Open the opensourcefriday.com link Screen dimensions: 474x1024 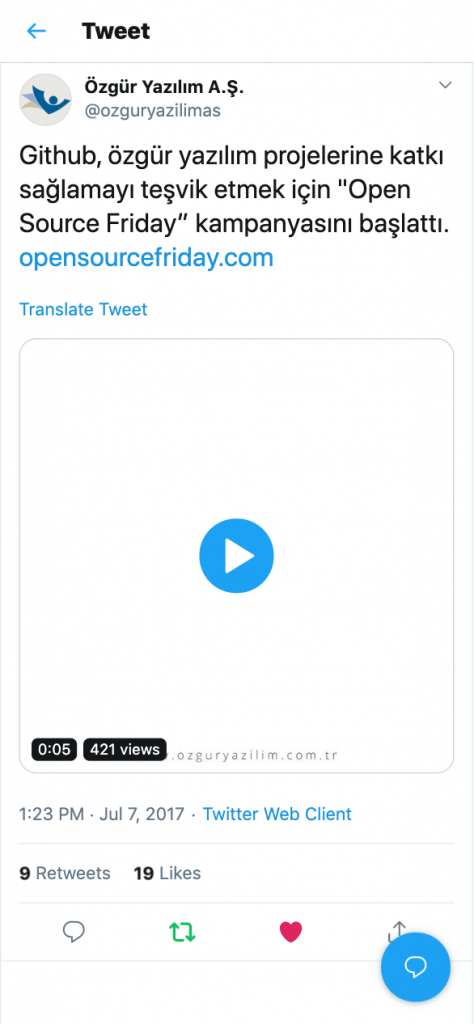(x=146, y=258)
